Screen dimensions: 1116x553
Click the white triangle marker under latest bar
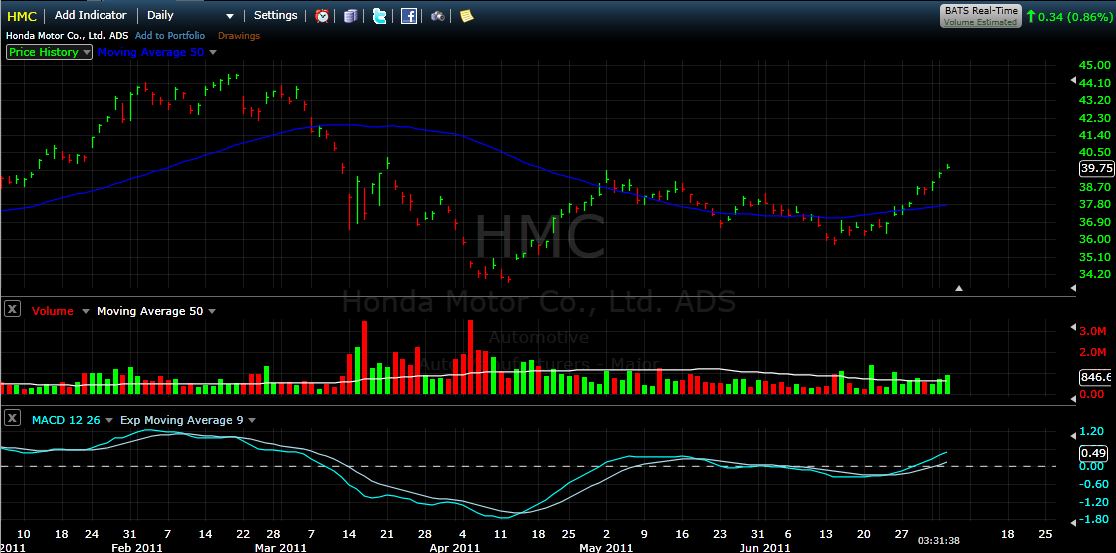[959, 288]
